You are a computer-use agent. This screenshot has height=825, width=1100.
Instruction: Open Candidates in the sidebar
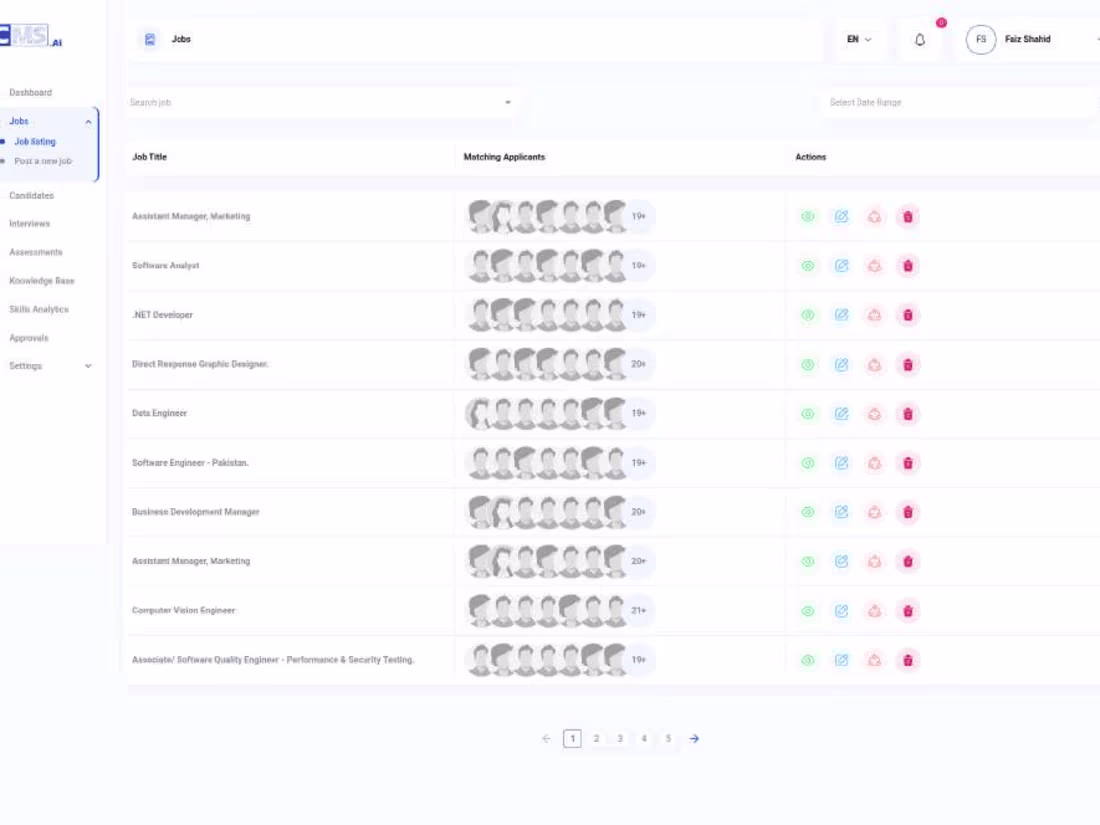[32, 196]
